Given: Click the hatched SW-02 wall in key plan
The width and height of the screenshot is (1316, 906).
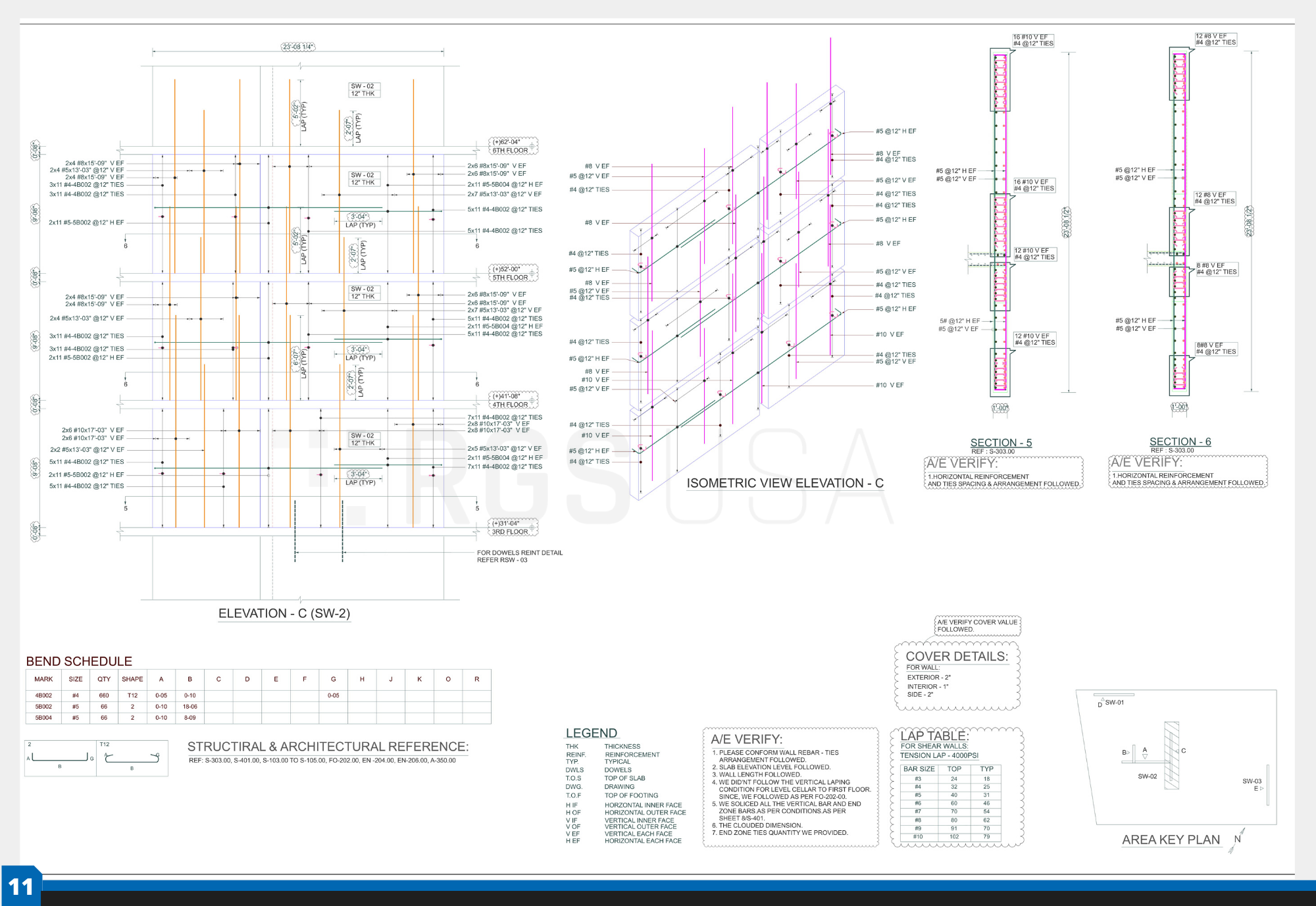Looking at the screenshot, I should 1171,755.
